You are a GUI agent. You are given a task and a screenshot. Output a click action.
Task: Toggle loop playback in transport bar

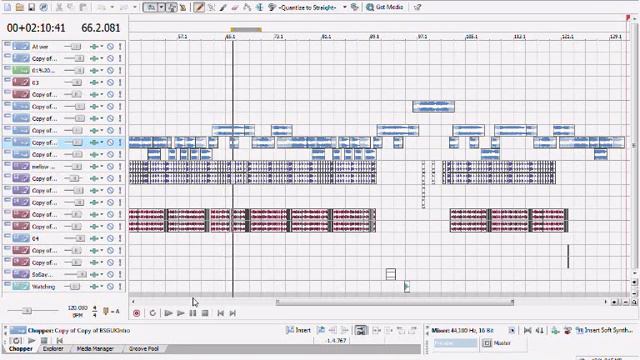pyautogui.click(x=152, y=313)
